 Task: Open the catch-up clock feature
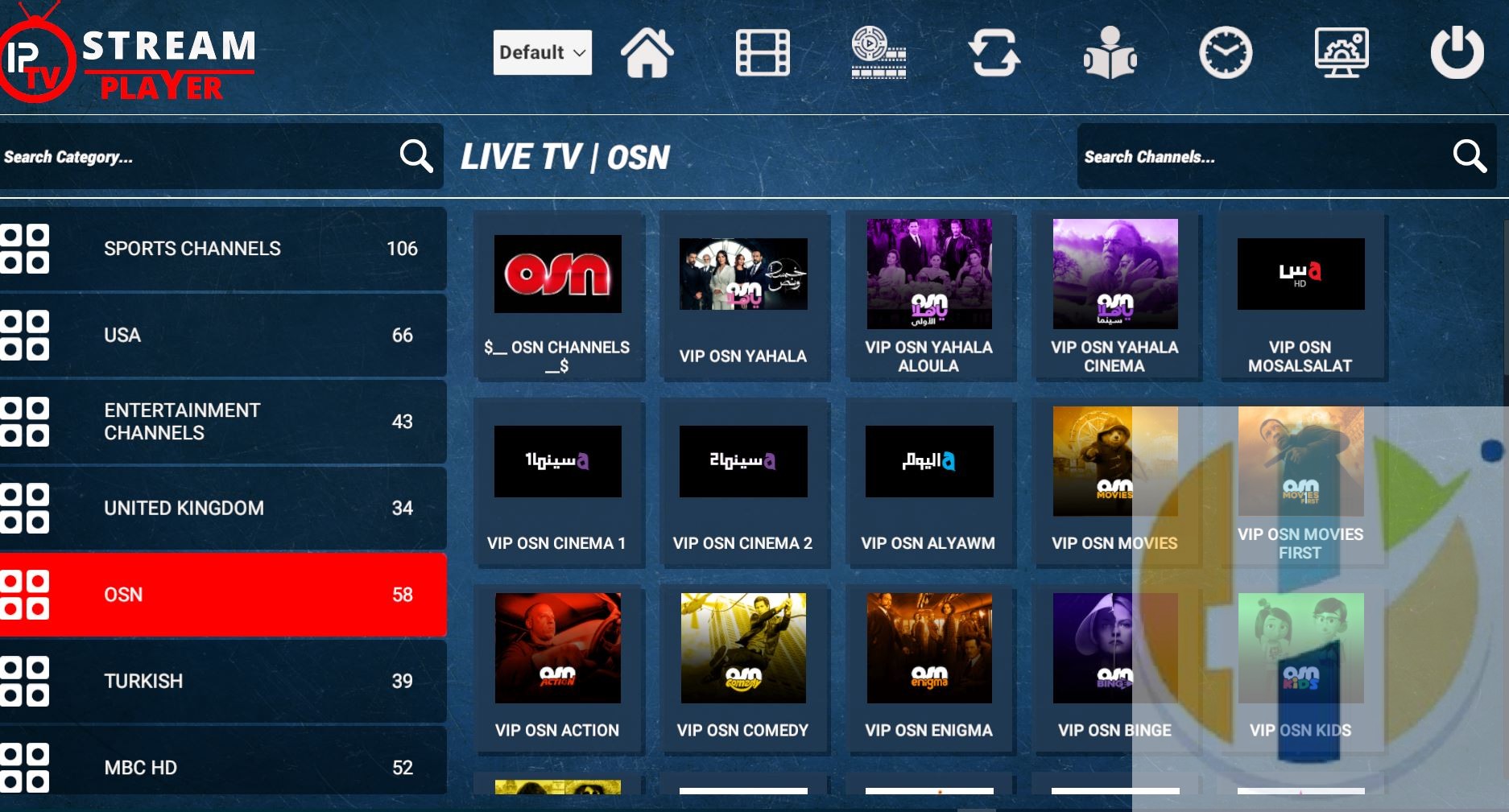(x=1226, y=54)
